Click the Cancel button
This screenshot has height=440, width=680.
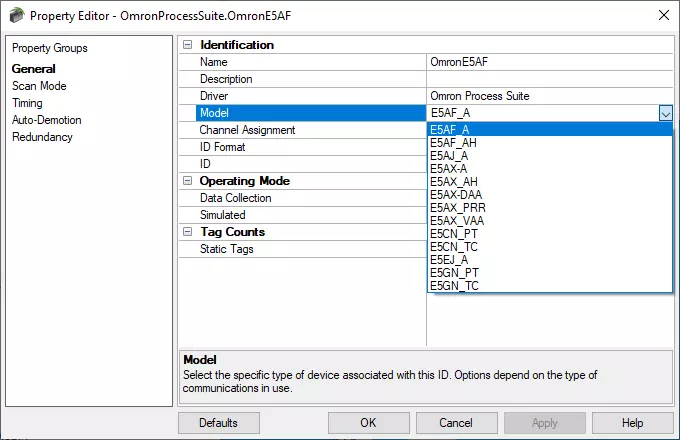456,423
